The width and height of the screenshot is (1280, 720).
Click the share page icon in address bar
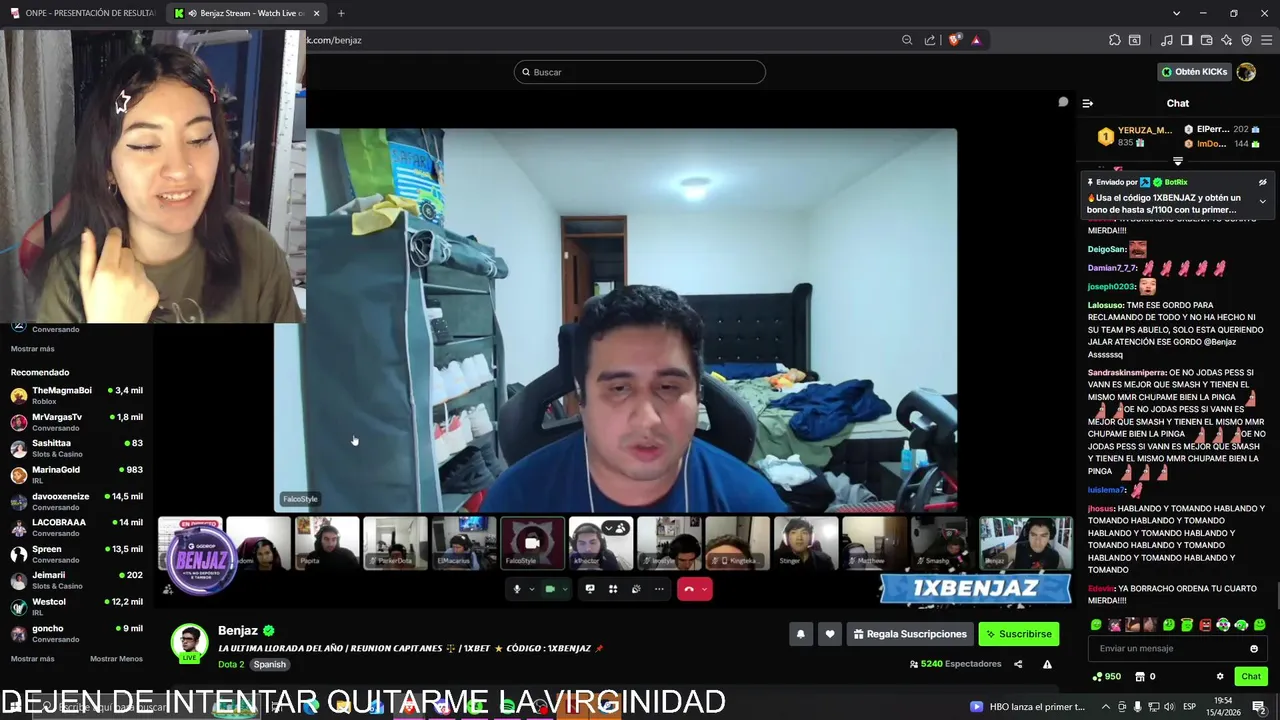[930, 40]
